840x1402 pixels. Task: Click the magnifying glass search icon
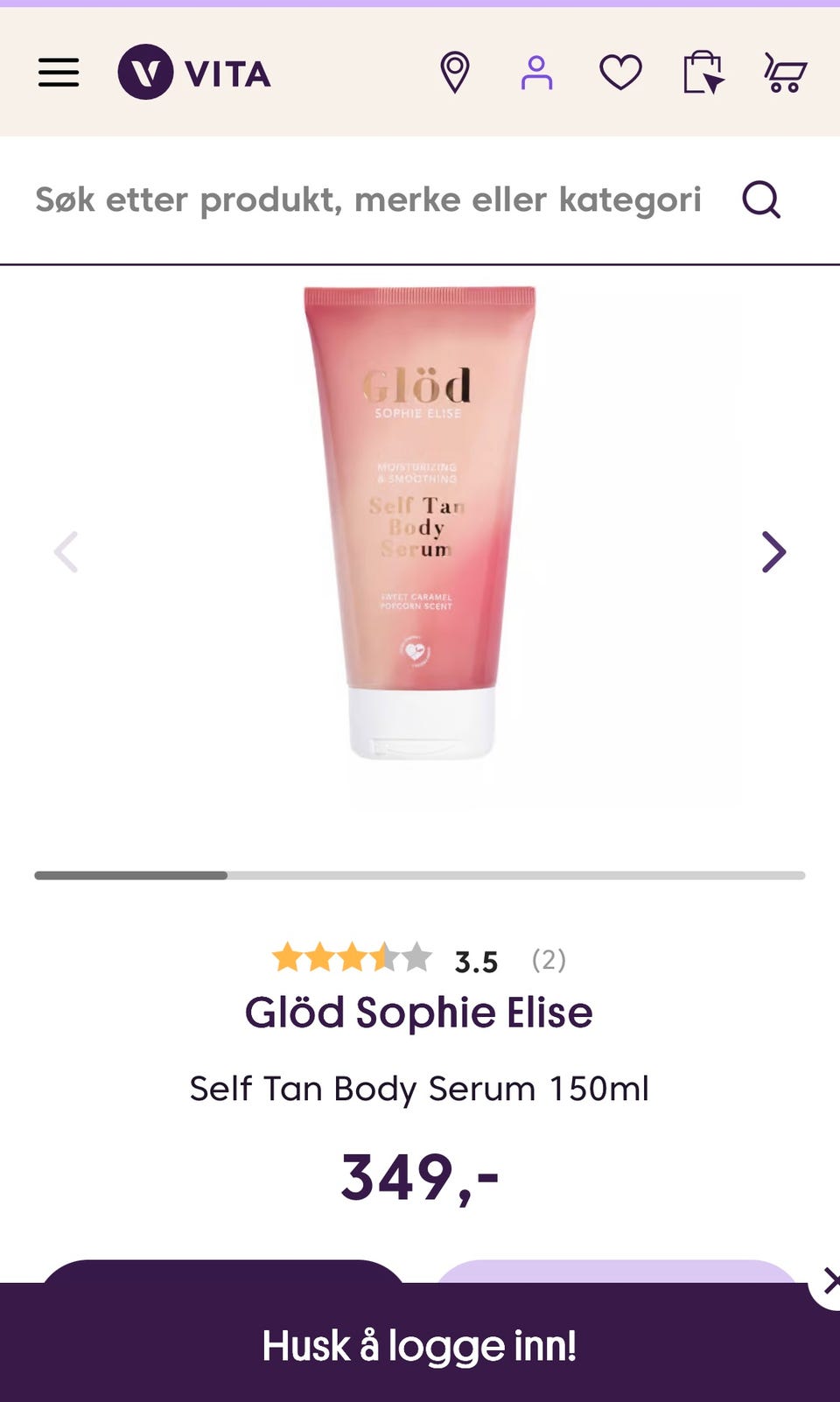[761, 200]
